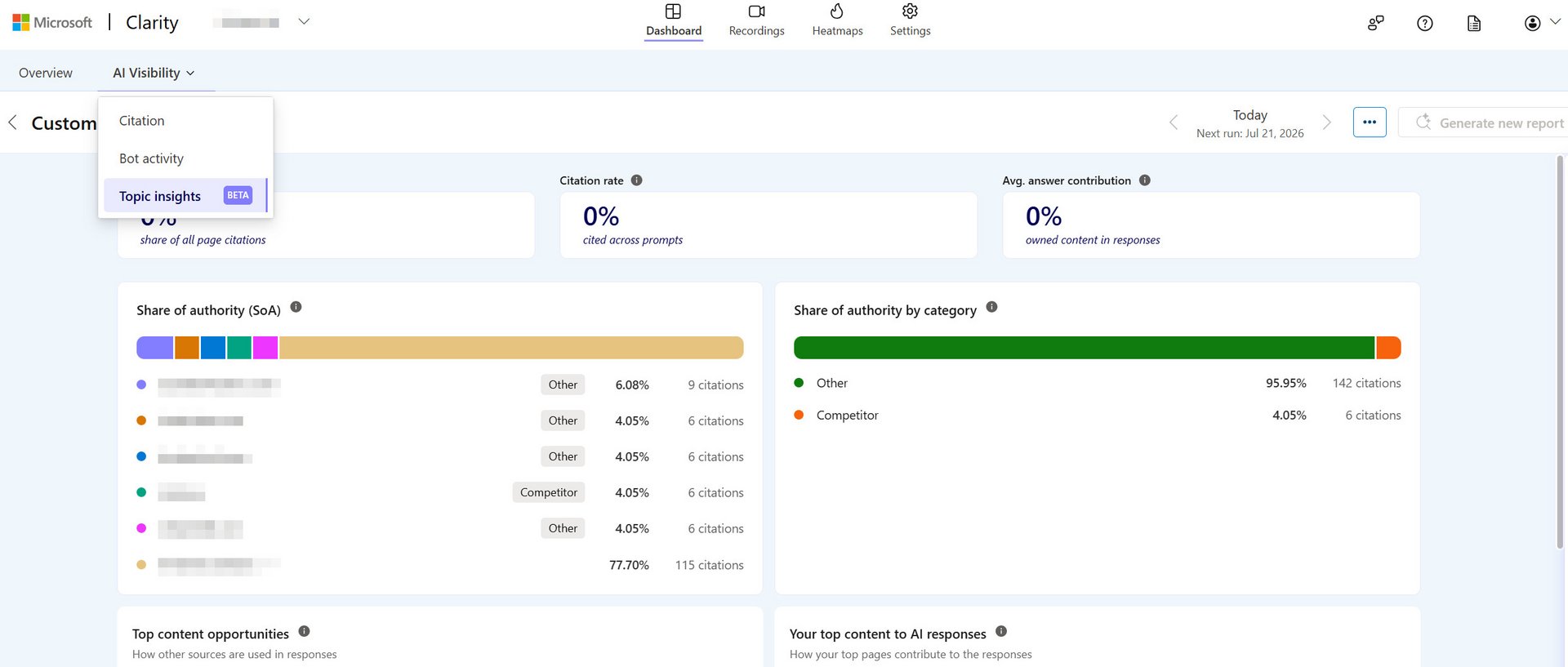Click the 9 citations value
The image size is (1568, 667).
(x=715, y=385)
